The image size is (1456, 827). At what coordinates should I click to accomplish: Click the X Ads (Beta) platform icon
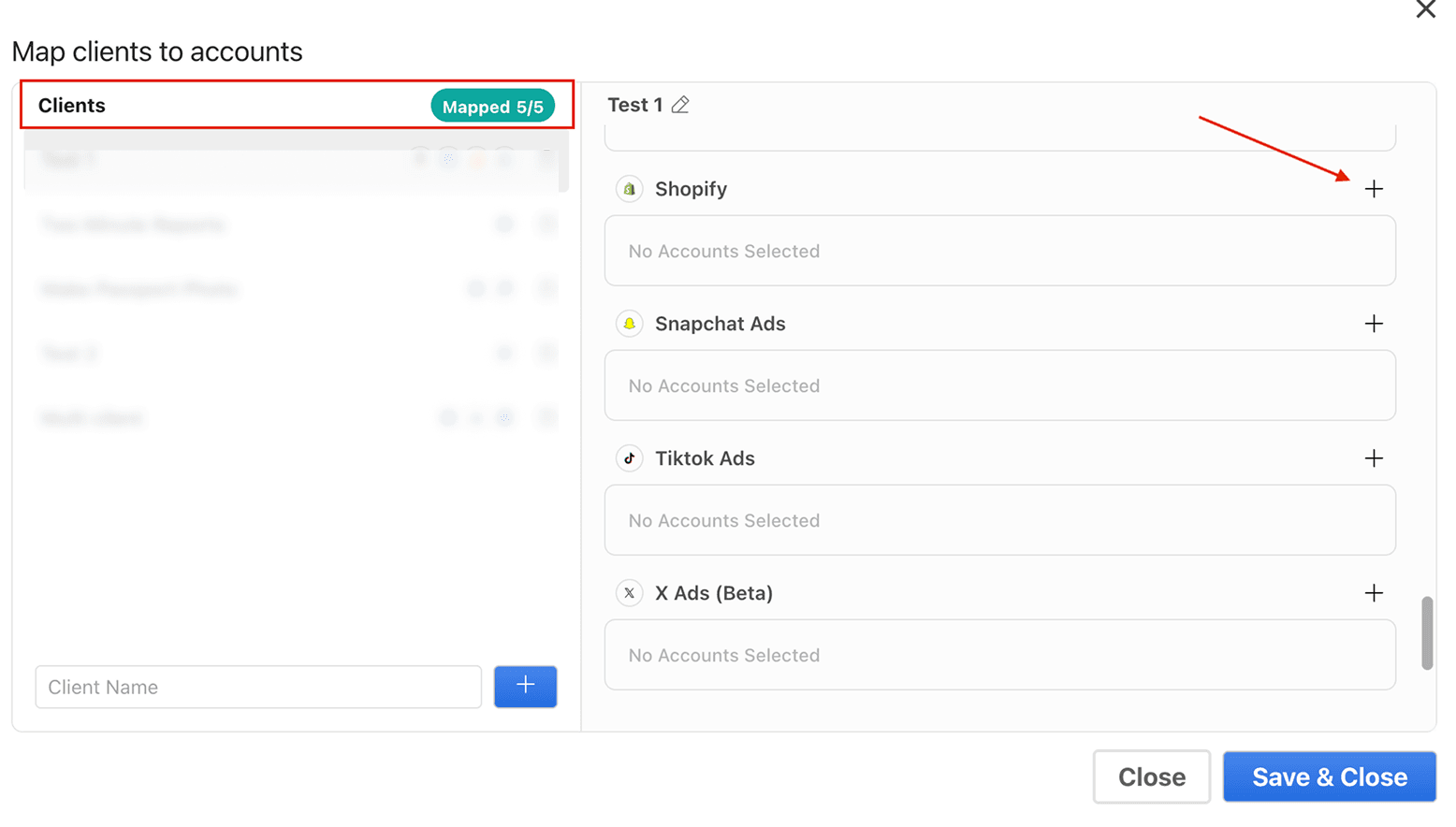(629, 593)
